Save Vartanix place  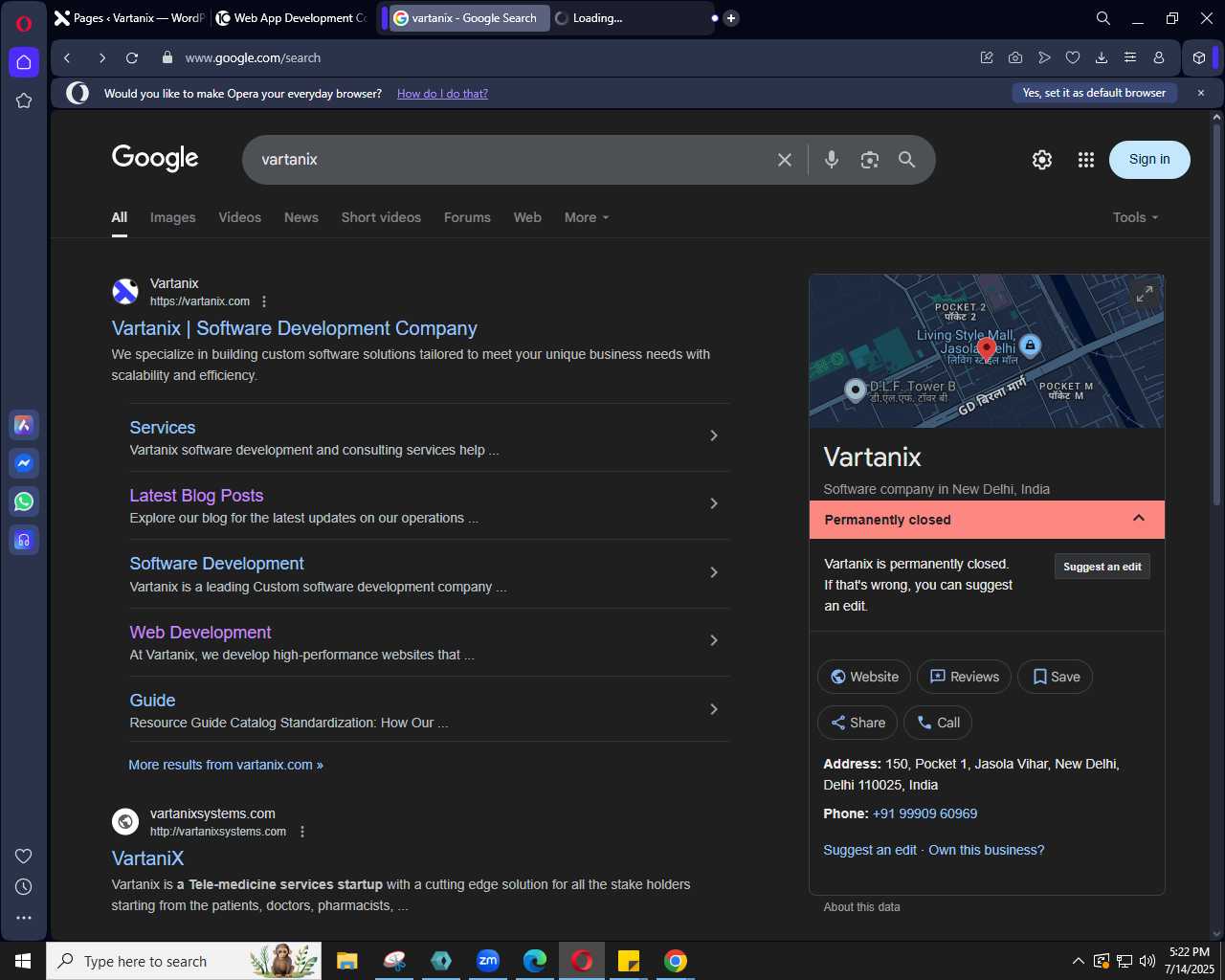(1056, 677)
